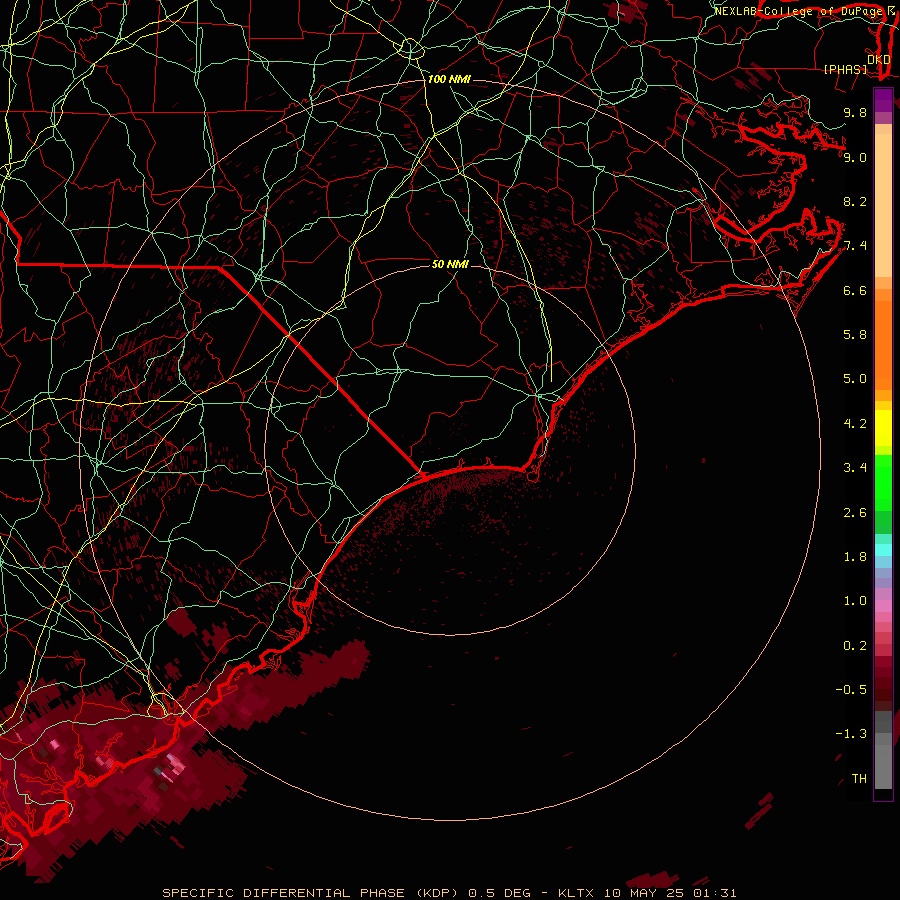The width and height of the screenshot is (900, 900).
Task: Pick the bright green segment of the color bar
Action: [883, 483]
